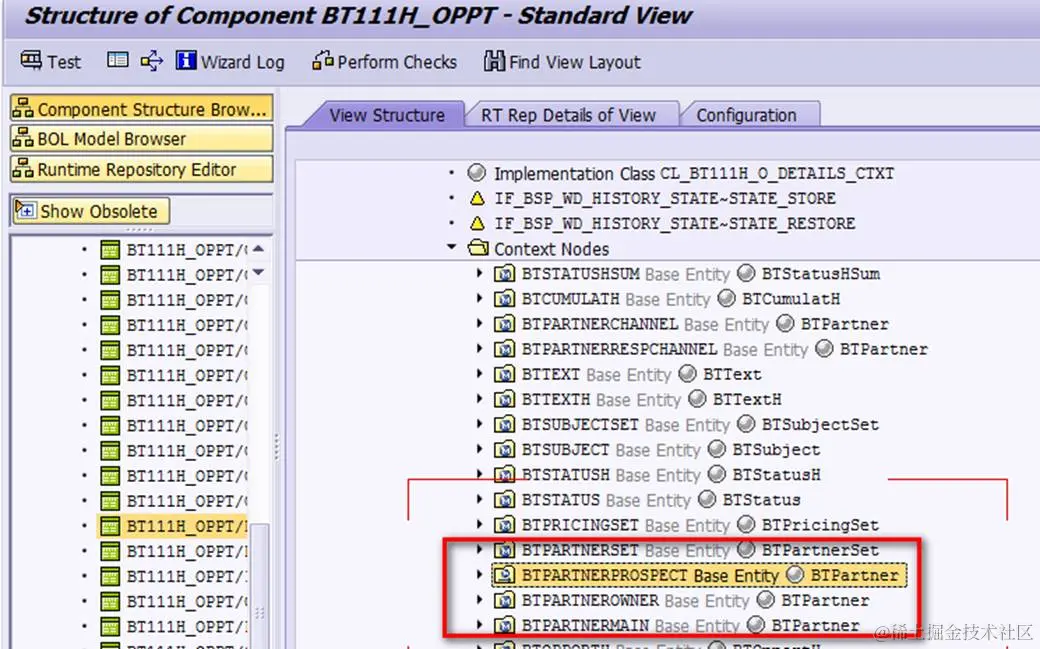1040x649 pixels.
Task: Click the Test toolbar button
Action: [x=50, y=61]
